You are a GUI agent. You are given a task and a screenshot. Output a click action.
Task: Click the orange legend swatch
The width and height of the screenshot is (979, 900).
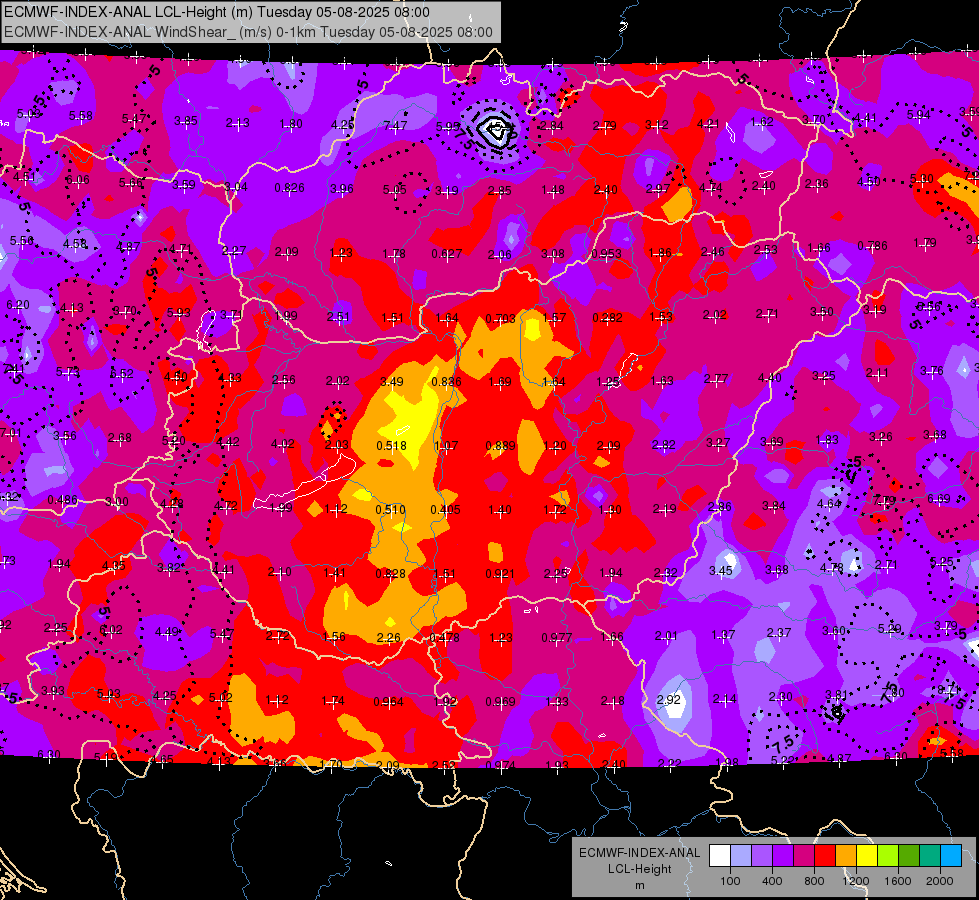845,856
